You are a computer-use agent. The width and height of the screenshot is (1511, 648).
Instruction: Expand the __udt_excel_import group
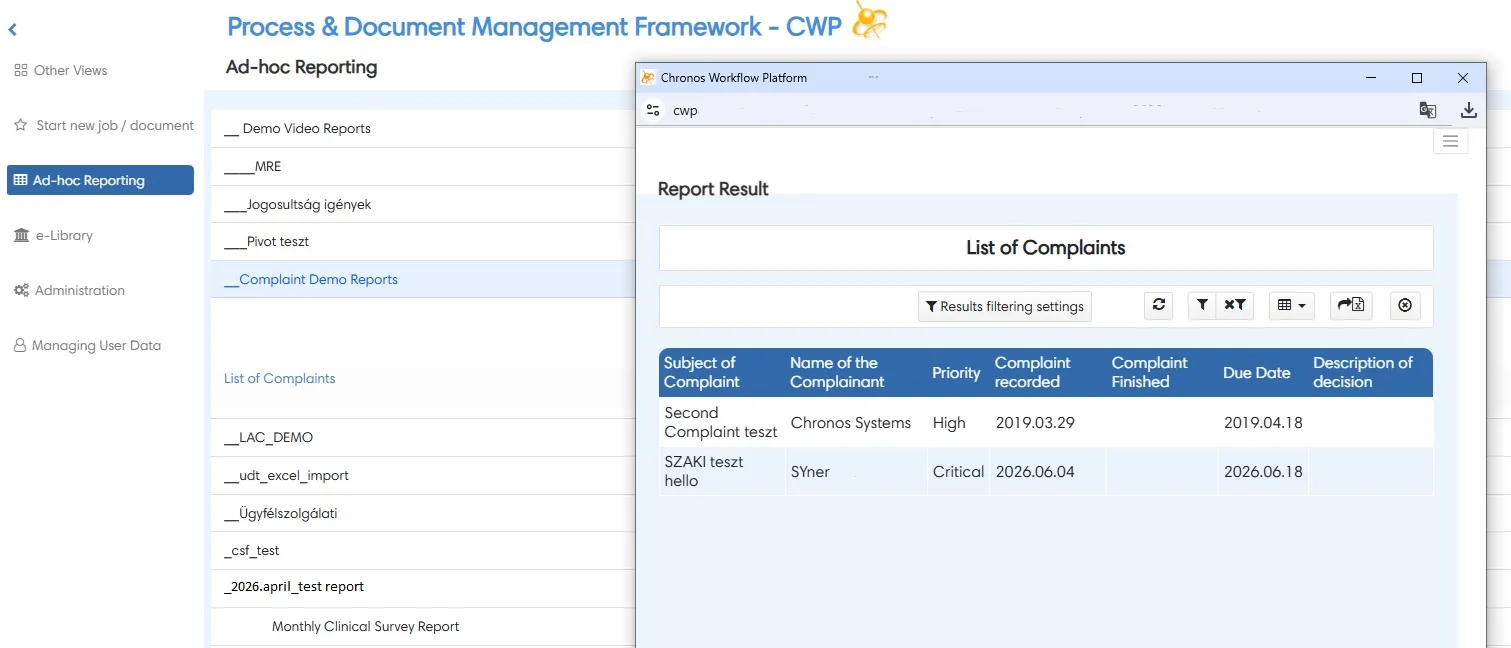[287, 475]
